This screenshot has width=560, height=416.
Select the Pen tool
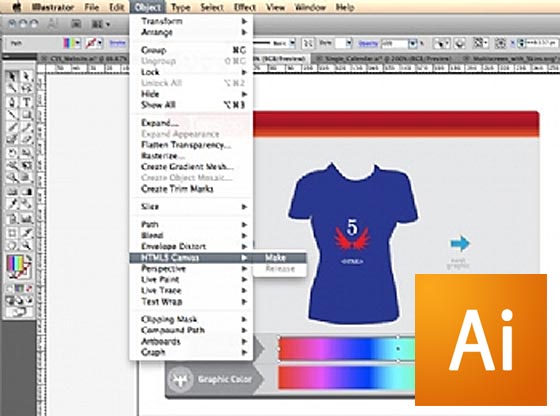point(12,102)
